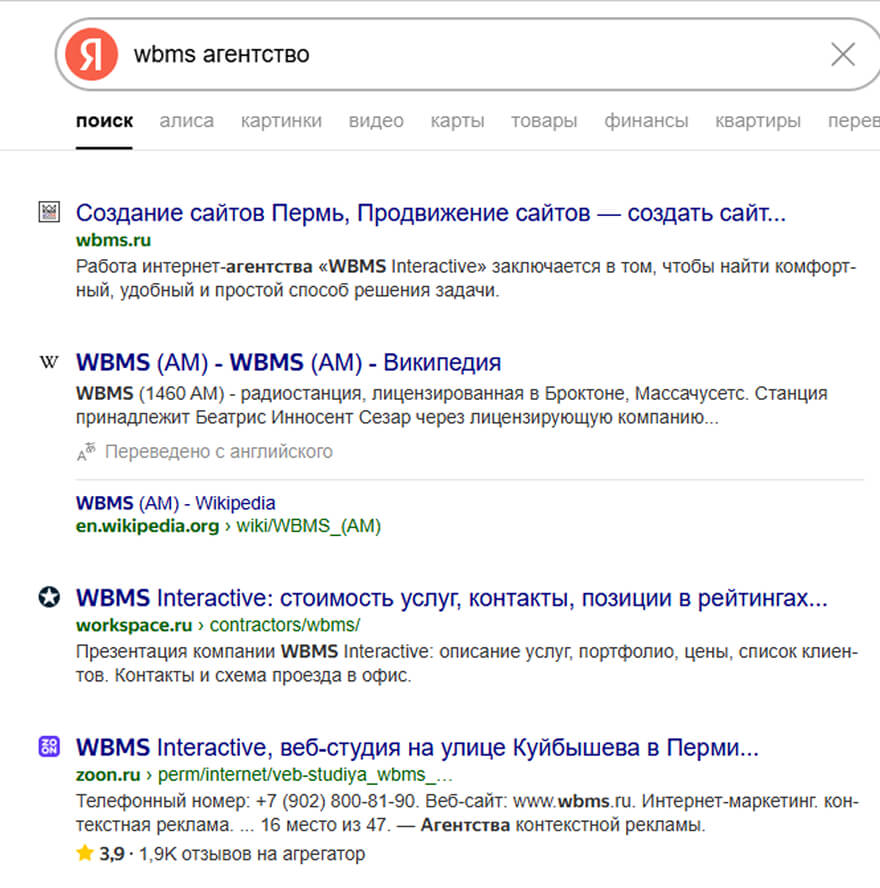
Task: Click 'Переведено с английского' label
Action: click(219, 451)
